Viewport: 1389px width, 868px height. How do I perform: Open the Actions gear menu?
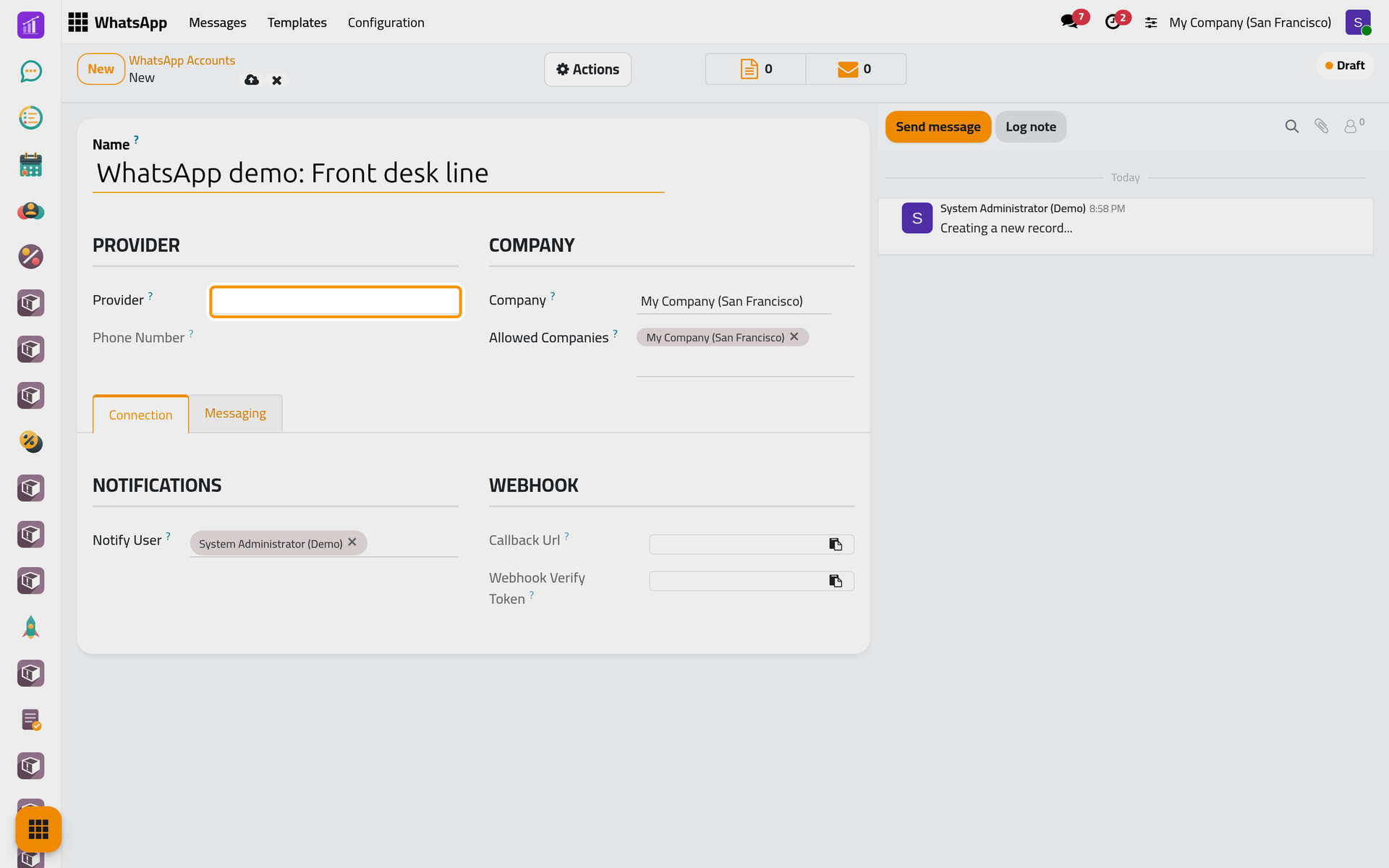[587, 69]
